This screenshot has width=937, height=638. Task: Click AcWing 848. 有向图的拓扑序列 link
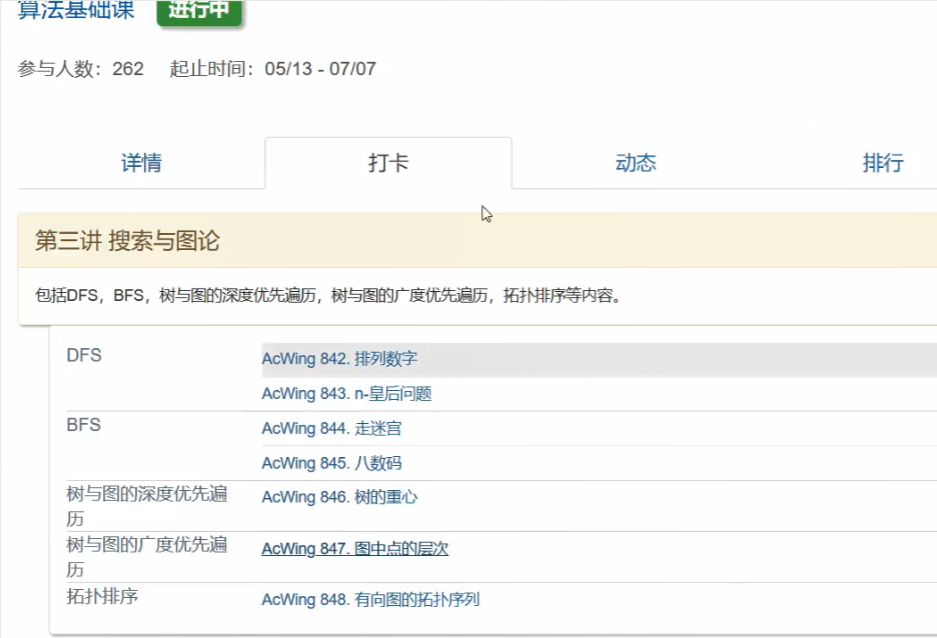[370, 600]
